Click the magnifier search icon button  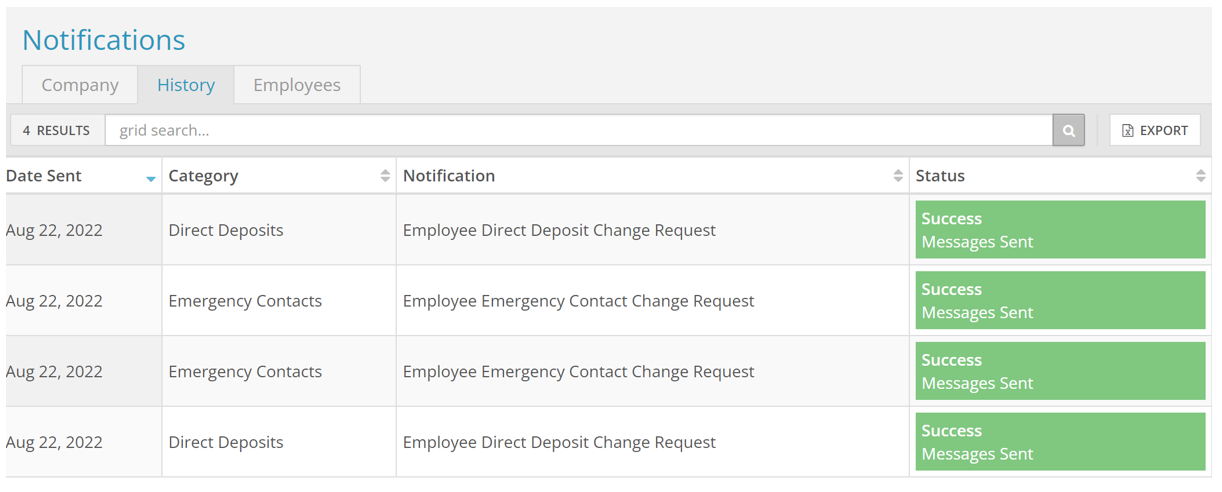click(1068, 130)
